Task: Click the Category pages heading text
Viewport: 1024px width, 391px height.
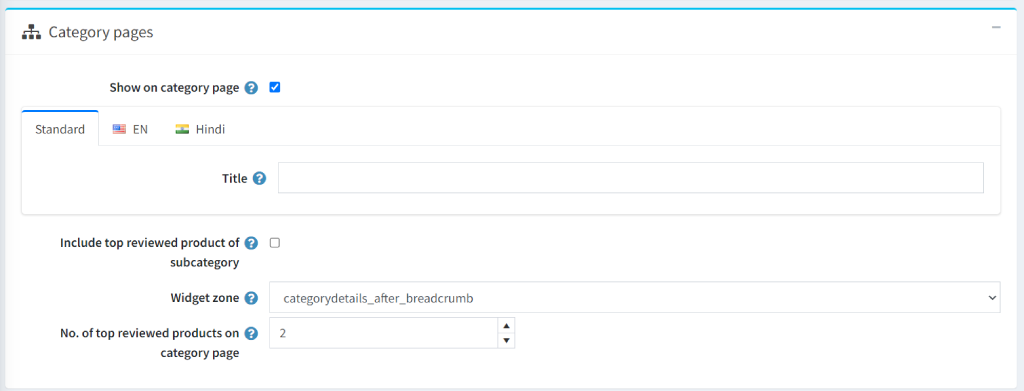Action: pyautogui.click(x=101, y=32)
